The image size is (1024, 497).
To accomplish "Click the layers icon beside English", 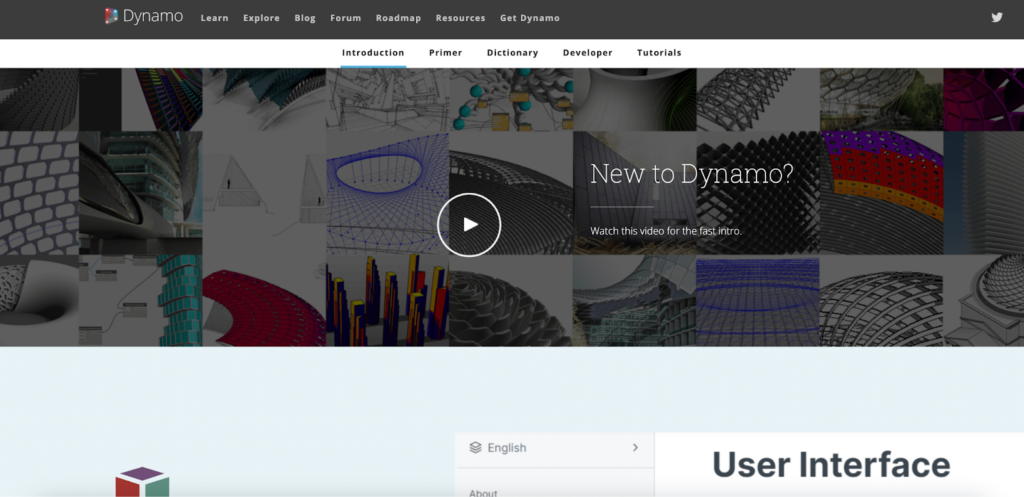I will 475,447.
